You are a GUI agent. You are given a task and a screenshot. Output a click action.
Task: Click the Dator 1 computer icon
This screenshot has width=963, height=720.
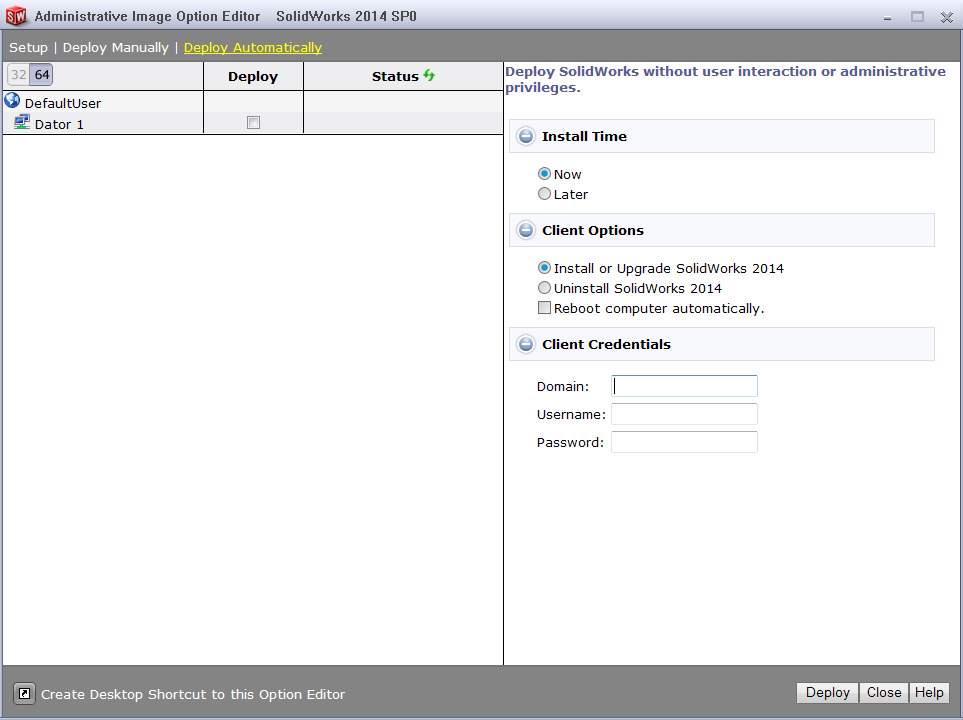point(22,122)
